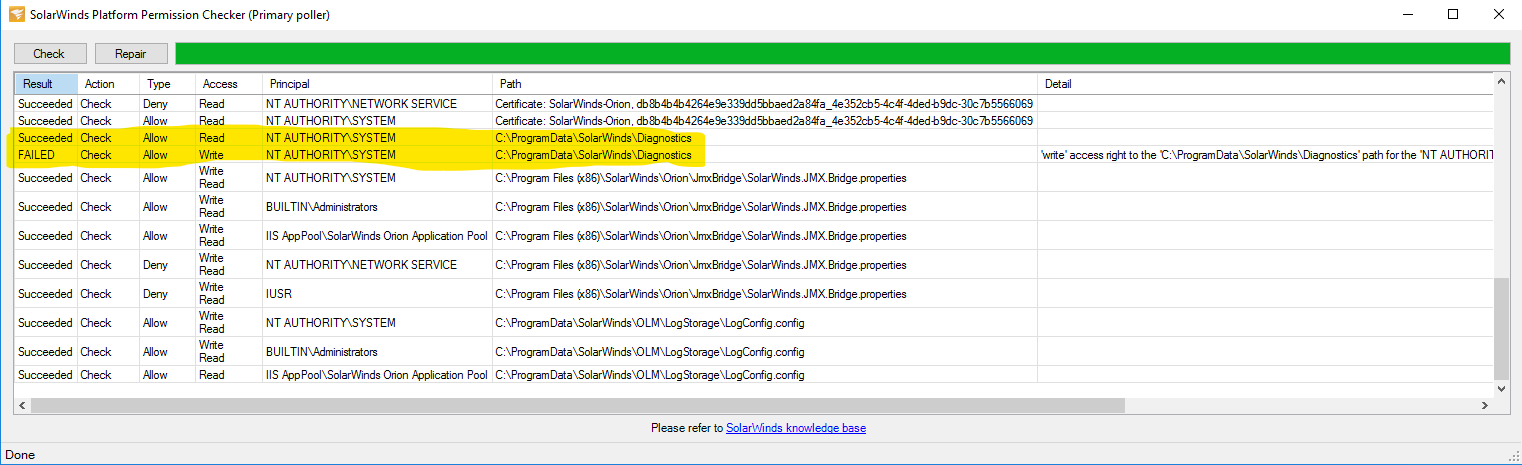Image resolution: width=1522 pixels, height=465 pixels.
Task: Maximize the Permission Checker window
Action: (1453, 14)
